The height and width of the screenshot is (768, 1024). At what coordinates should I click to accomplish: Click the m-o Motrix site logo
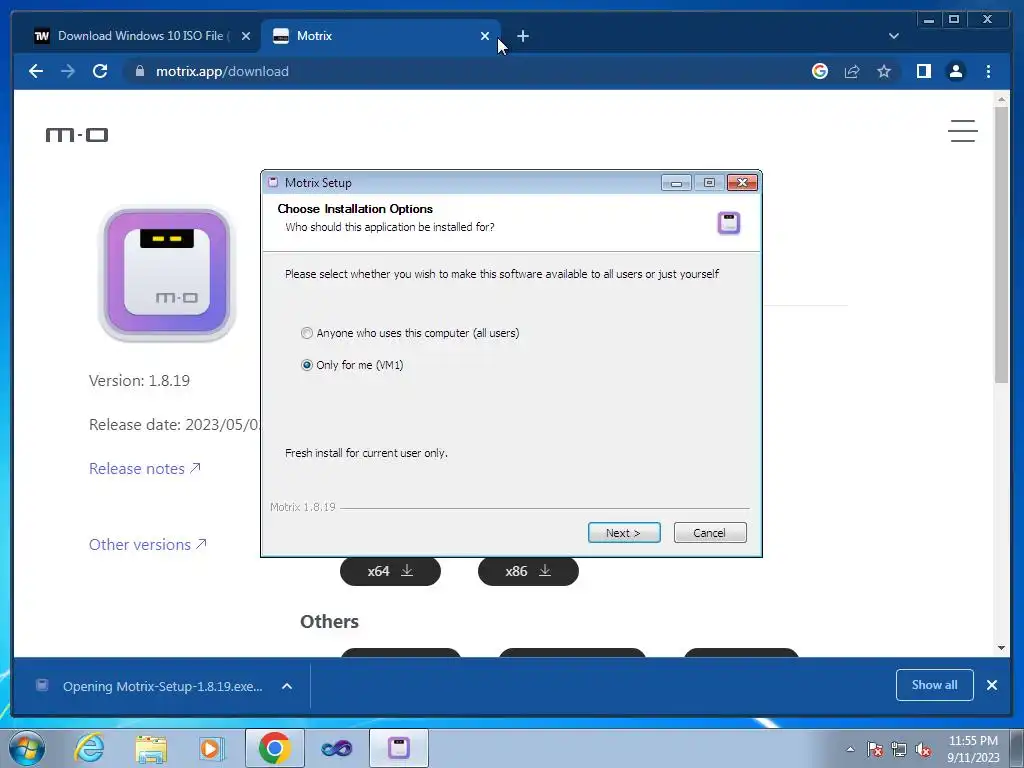(76, 135)
